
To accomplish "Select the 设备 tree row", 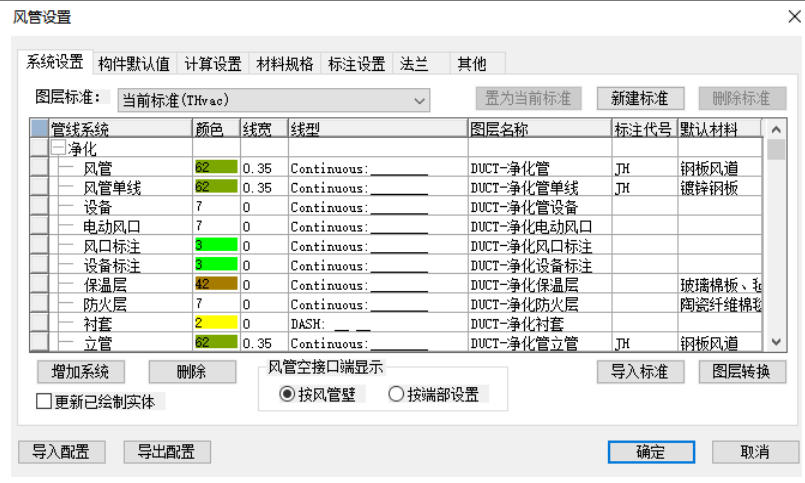I will [x=98, y=207].
